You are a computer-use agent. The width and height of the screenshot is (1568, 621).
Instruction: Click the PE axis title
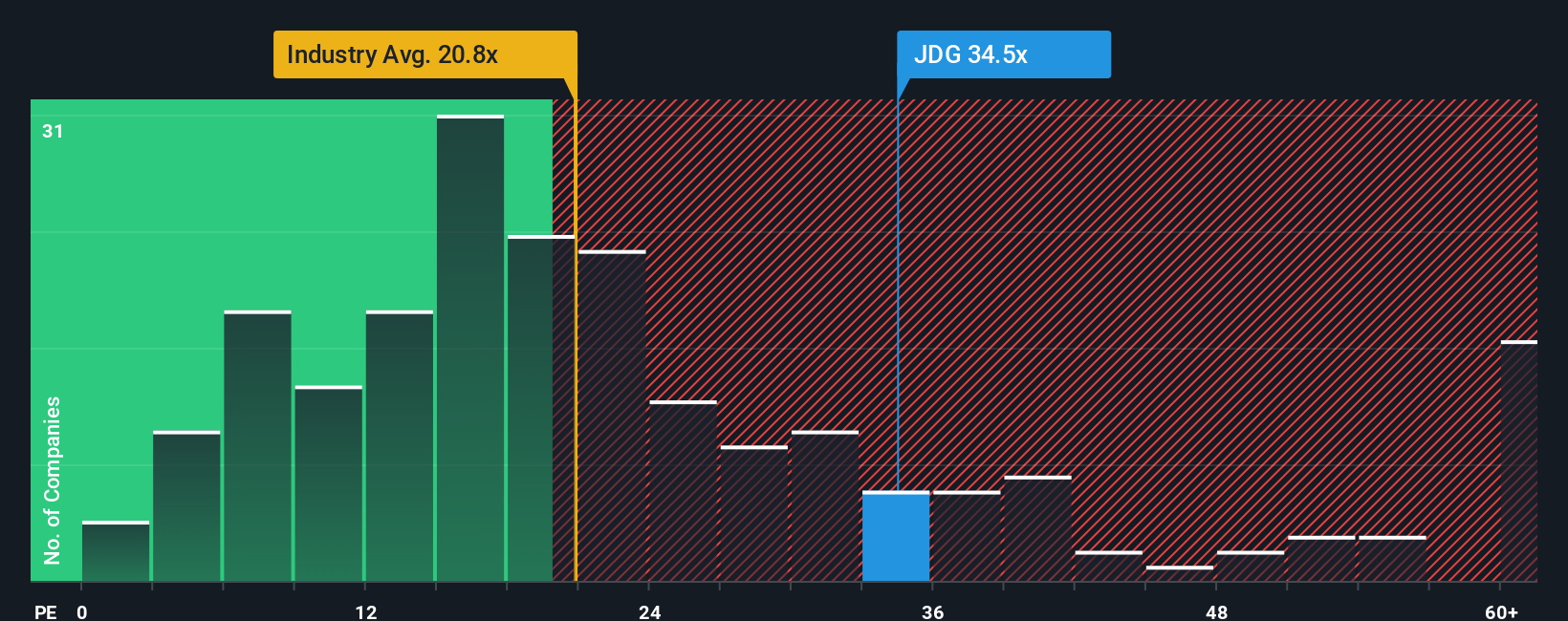[46, 611]
